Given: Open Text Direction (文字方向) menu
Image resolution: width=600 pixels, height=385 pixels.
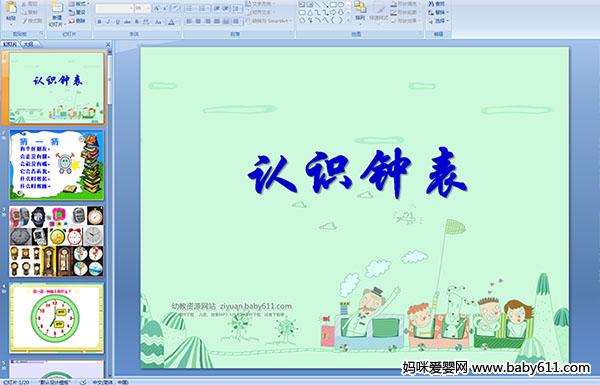Looking at the screenshot, I should 261,4.
